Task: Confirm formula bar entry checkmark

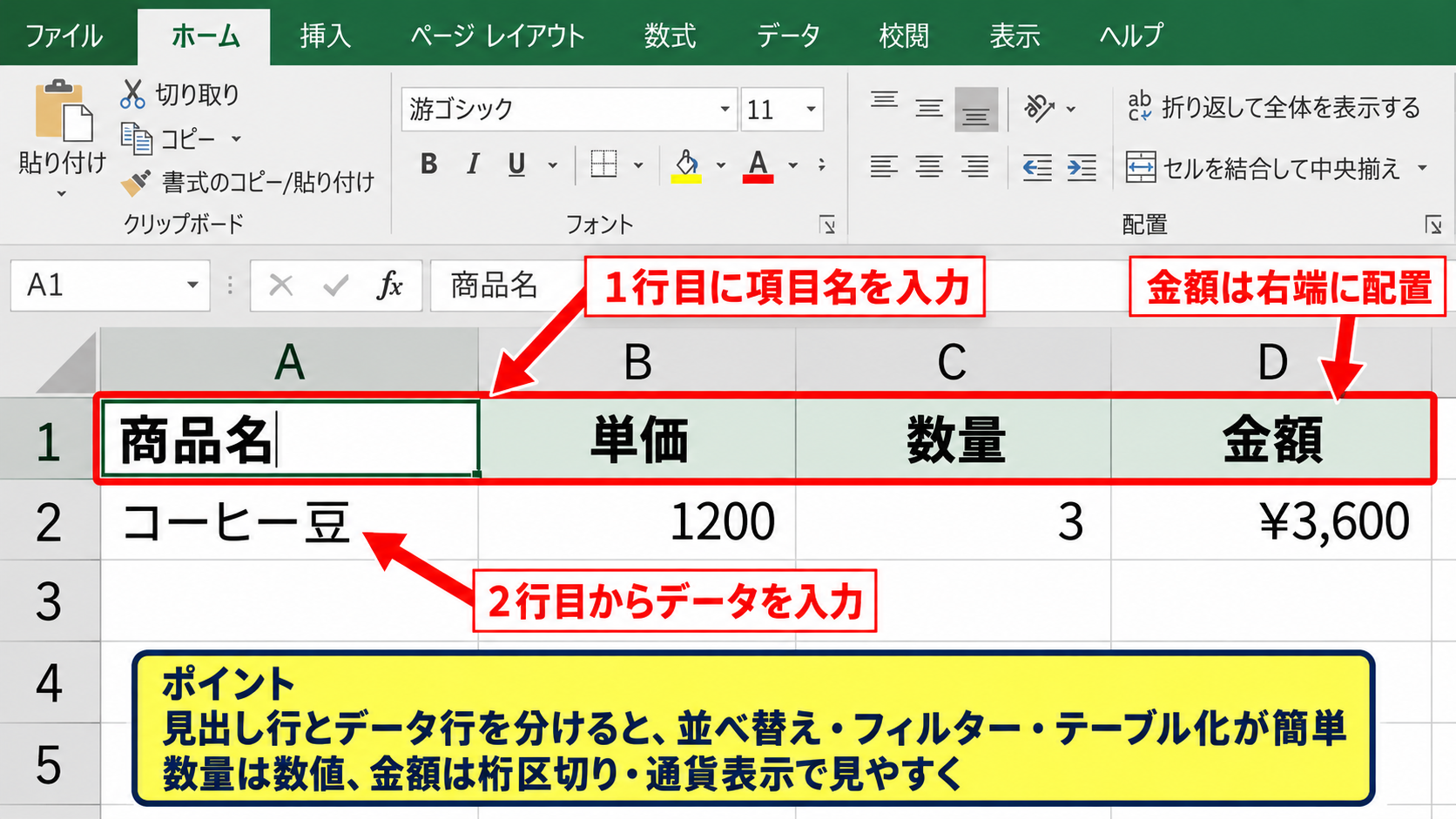Action: pyautogui.click(x=335, y=285)
